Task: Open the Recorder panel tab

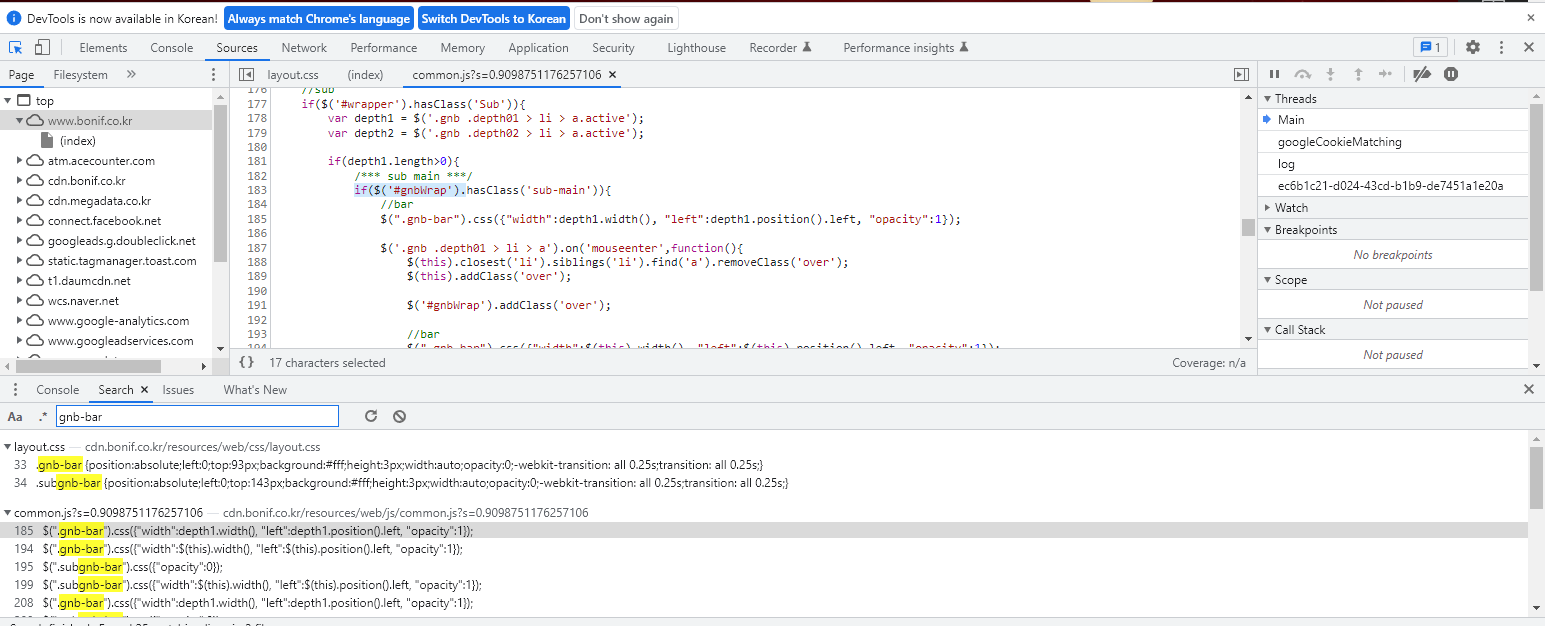Action: (x=780, y=48)
